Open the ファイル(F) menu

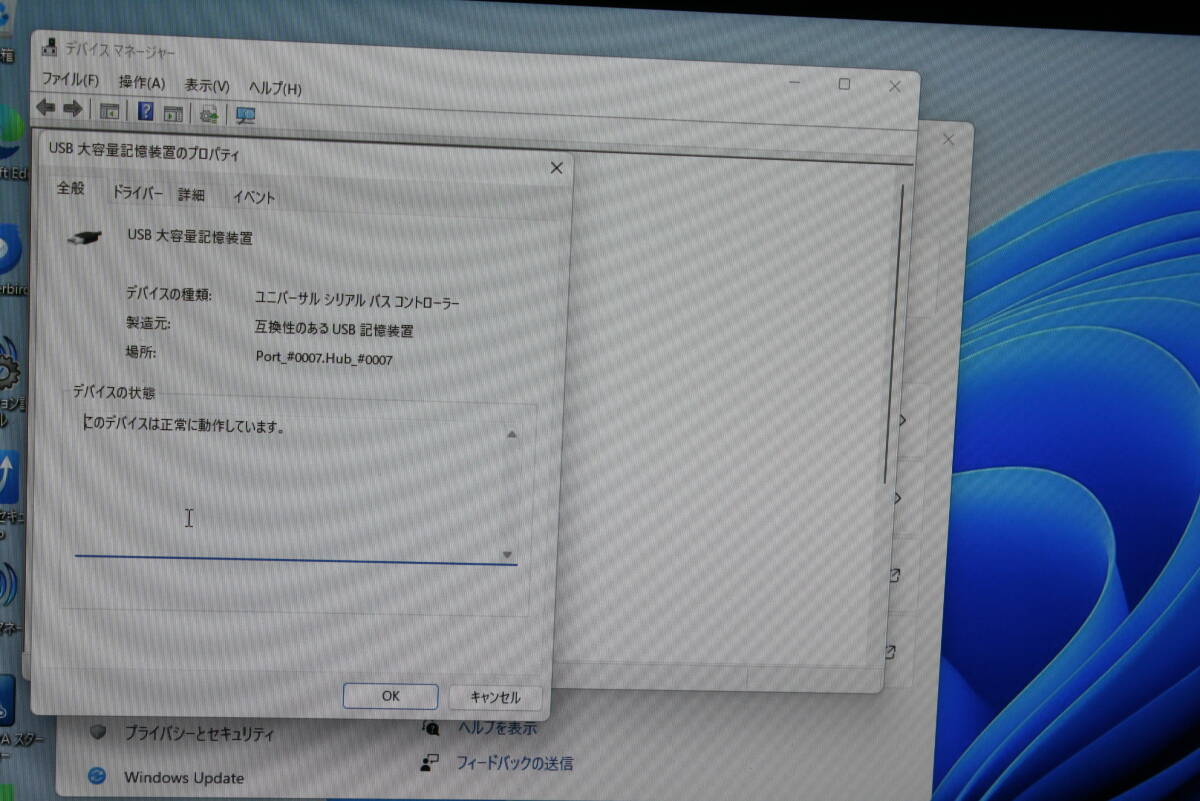(x=70, y=80)
